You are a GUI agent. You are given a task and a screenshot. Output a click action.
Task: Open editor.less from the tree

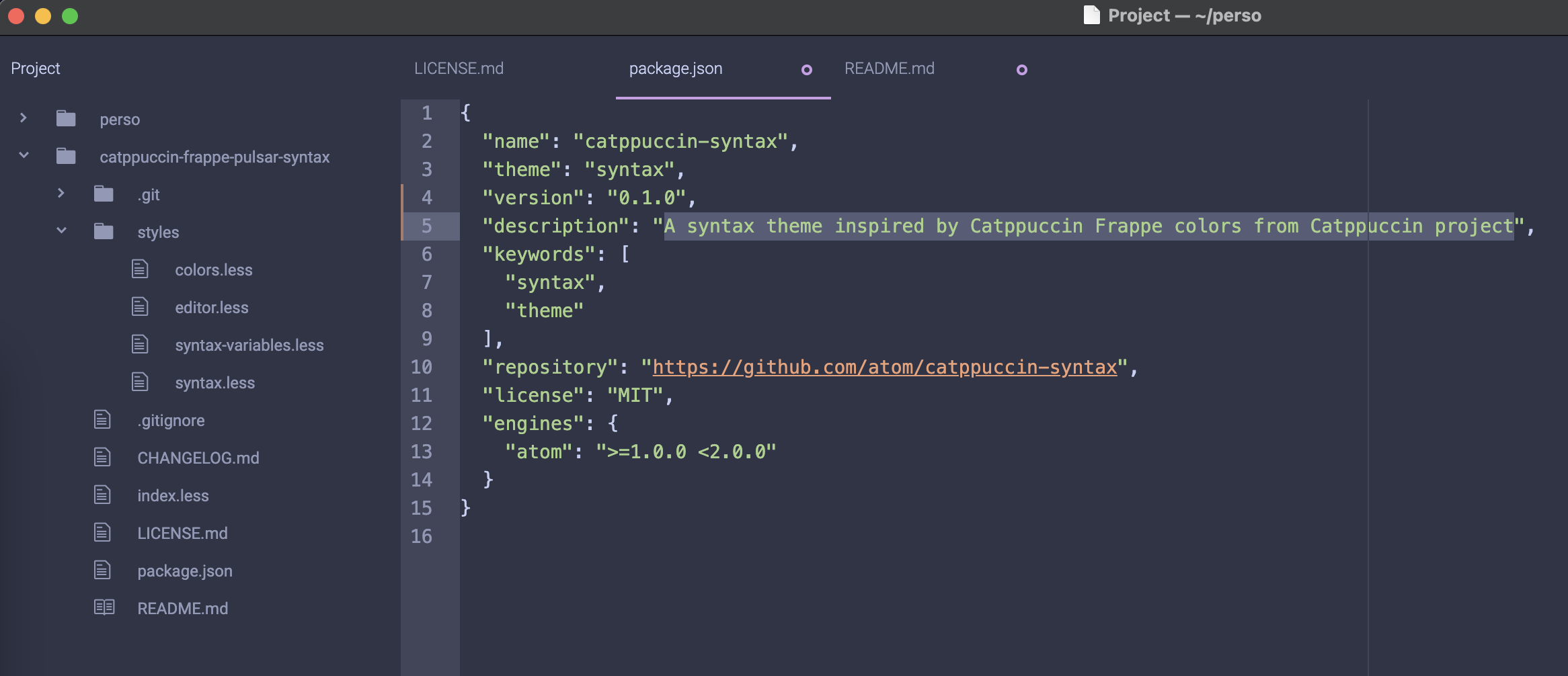click(x=212, y=308)
